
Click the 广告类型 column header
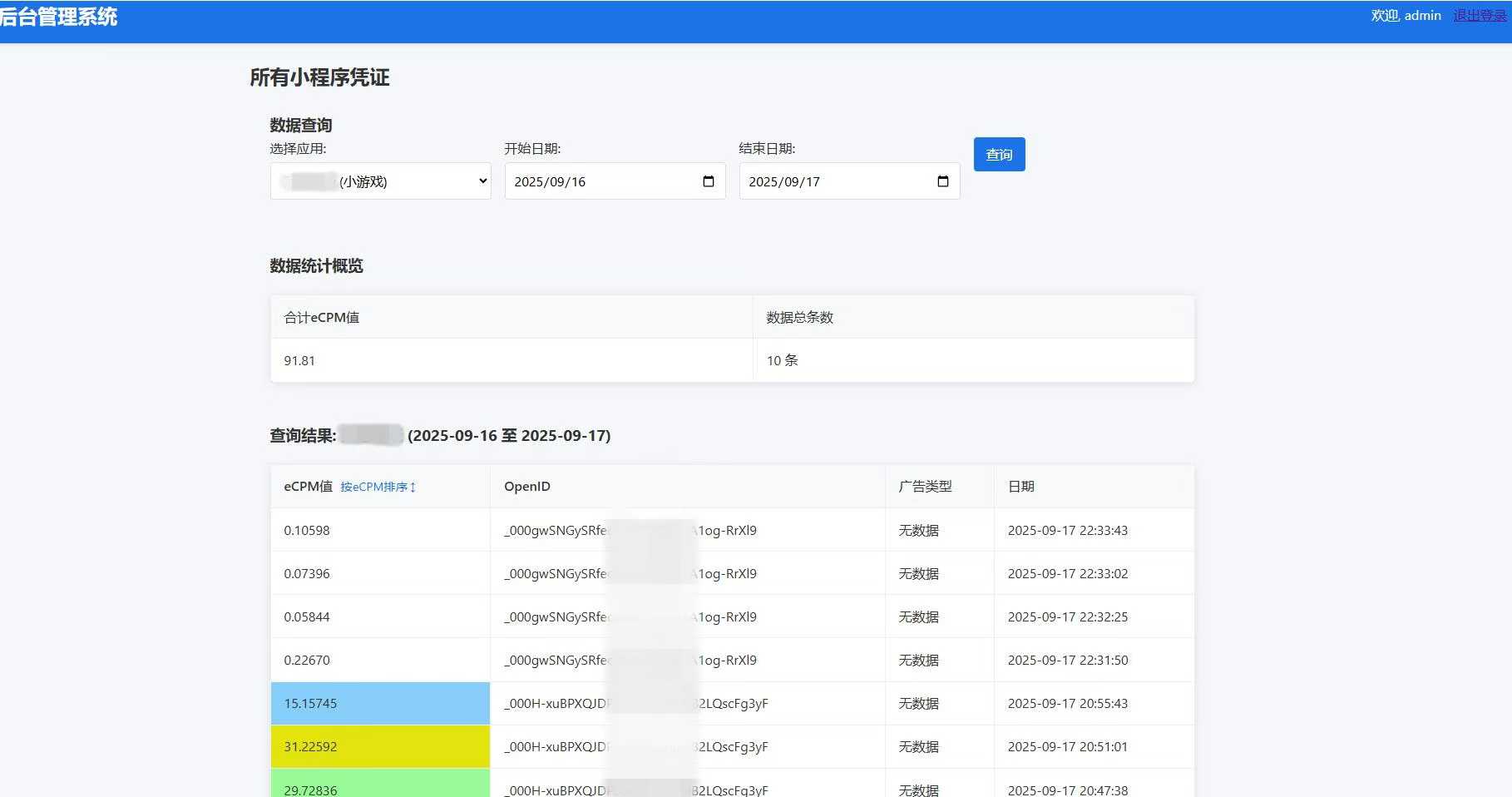(925, 487)
